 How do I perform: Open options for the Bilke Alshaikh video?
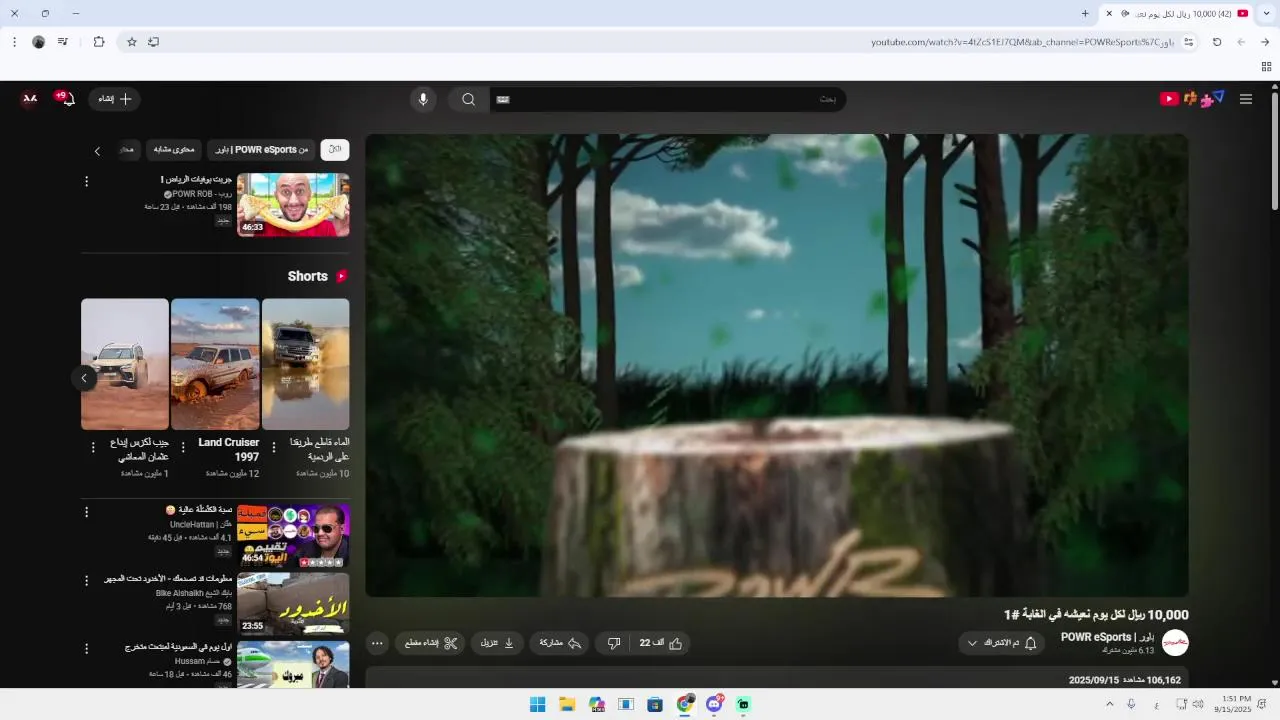tap(86, 580)
